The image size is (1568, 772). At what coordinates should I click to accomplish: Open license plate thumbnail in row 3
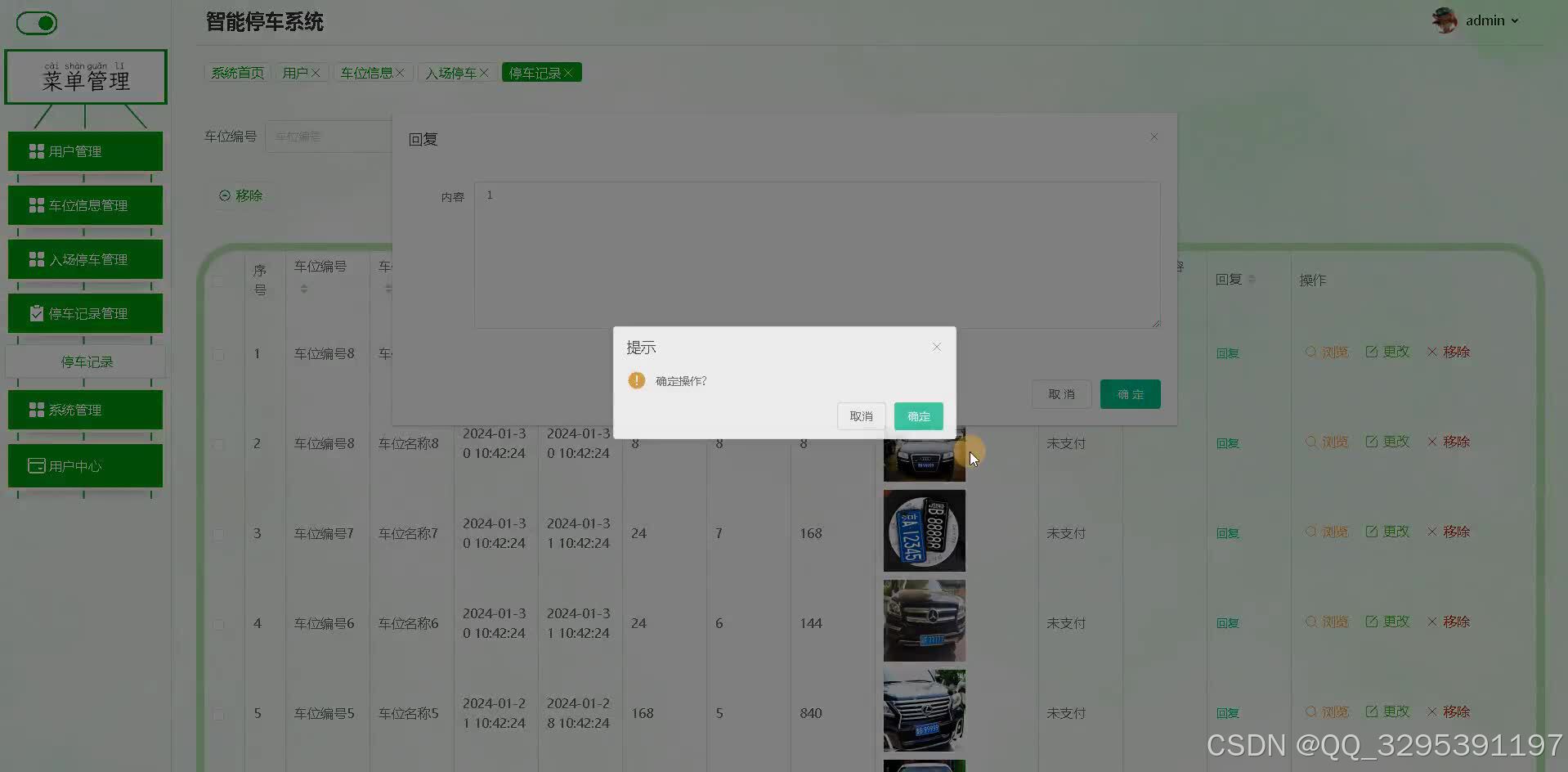point(925,531)
